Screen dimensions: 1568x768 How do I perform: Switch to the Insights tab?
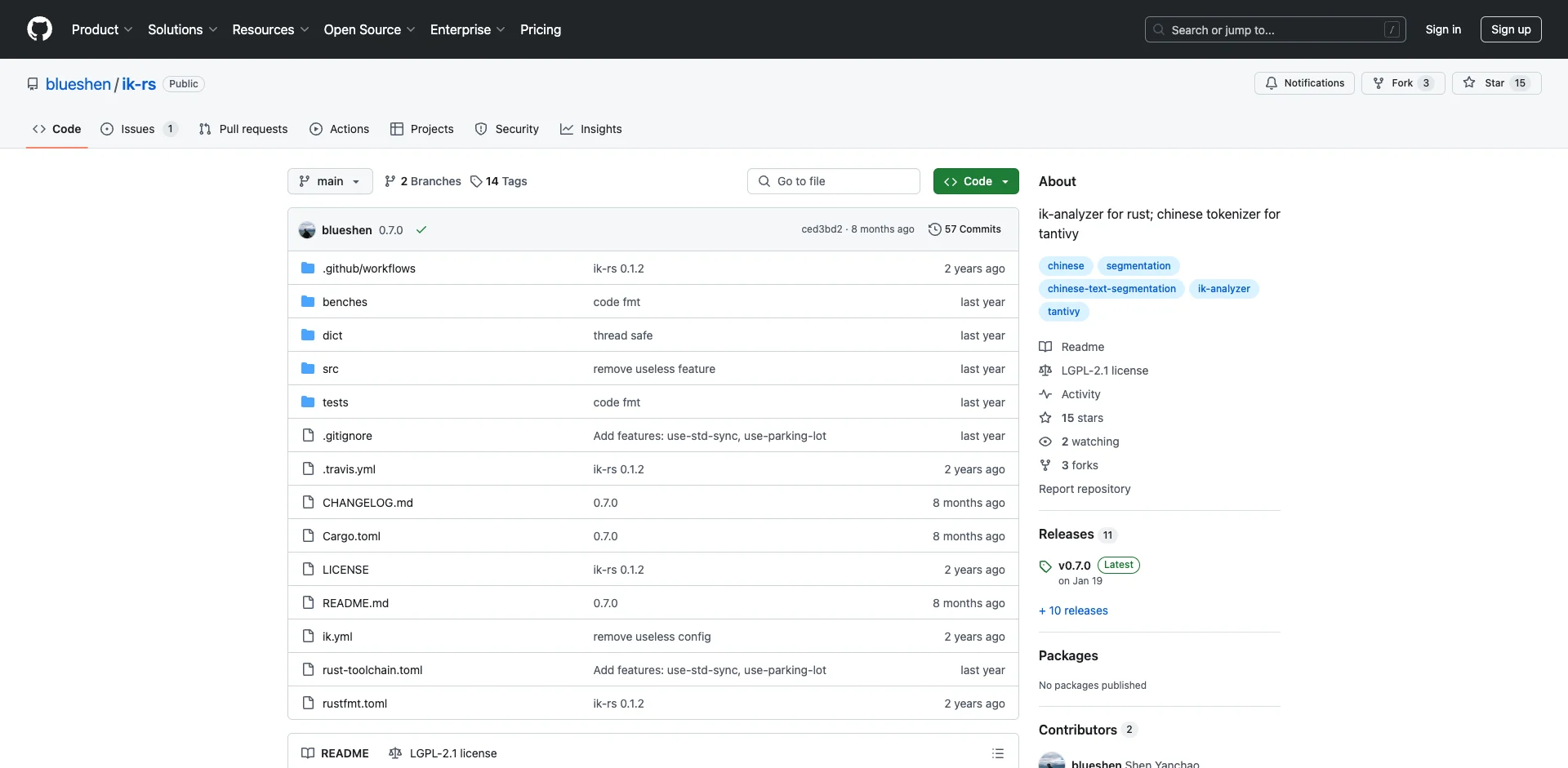591,129
